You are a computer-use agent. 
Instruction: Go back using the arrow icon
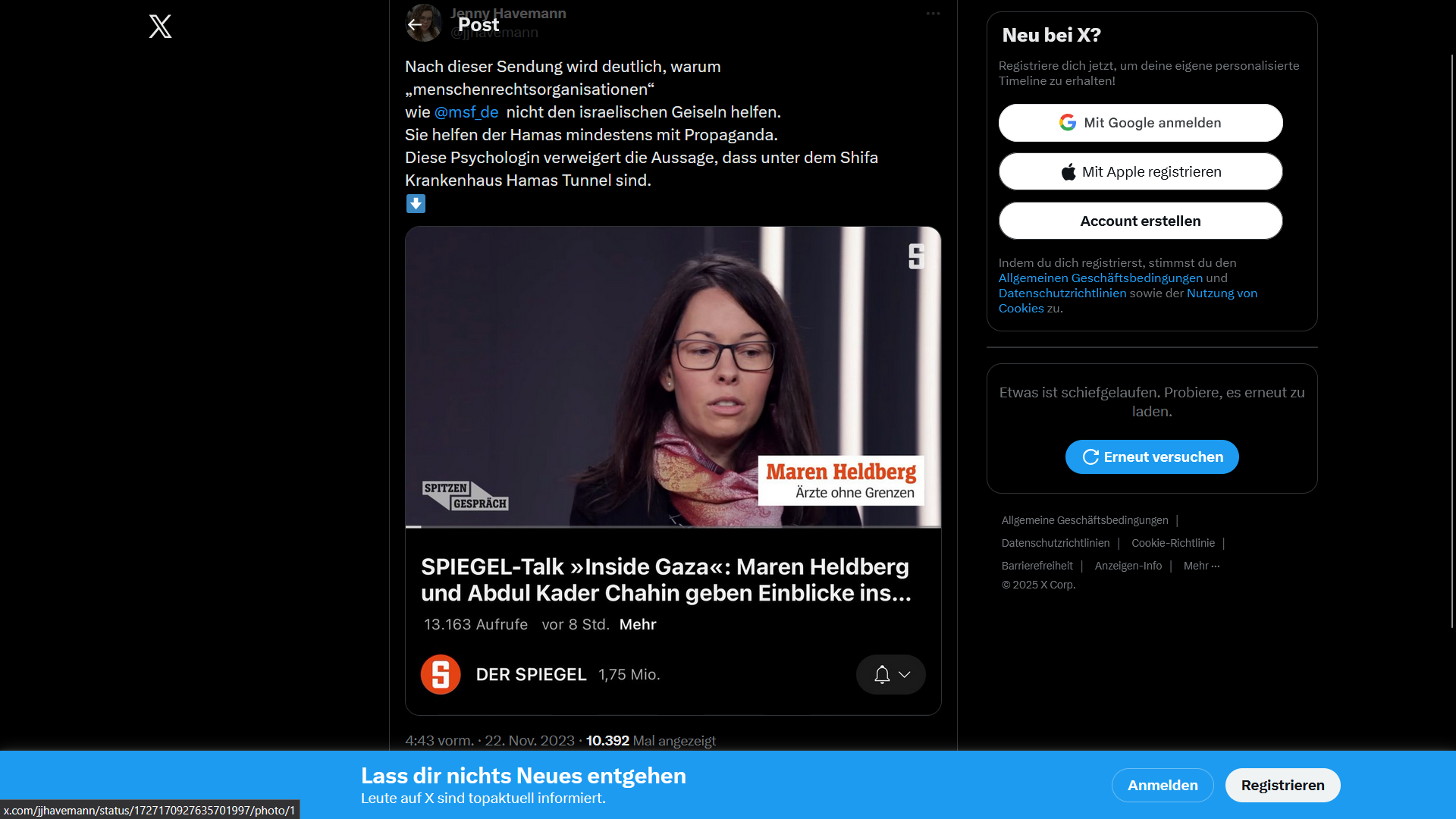click(x=415, y=24)
